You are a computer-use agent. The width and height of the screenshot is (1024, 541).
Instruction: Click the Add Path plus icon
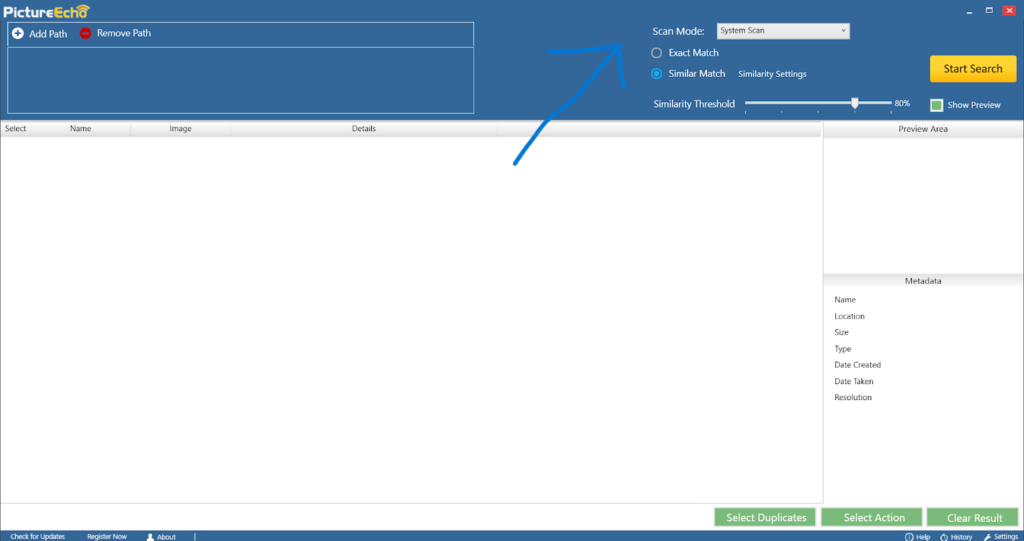click(x=17, y=33)
